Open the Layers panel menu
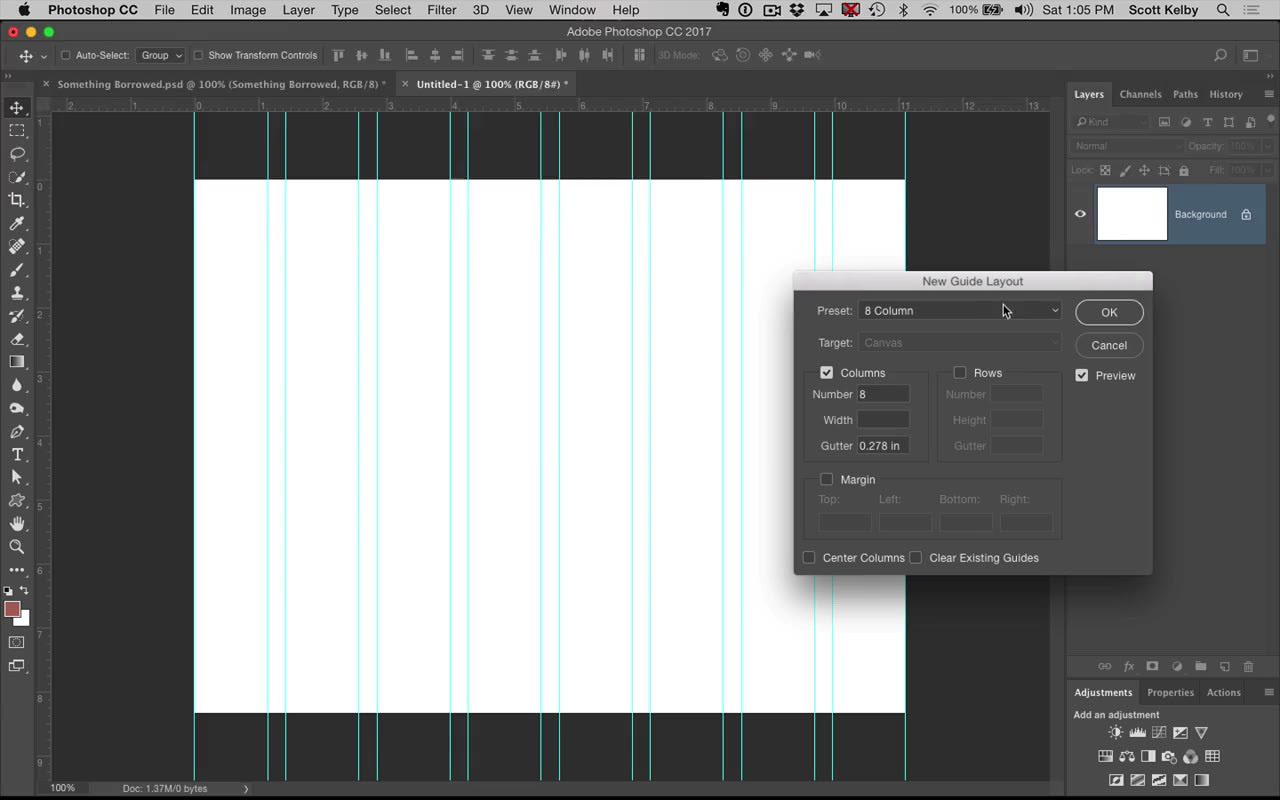The width and height of the screenshot is (1280, 800). (x=1269, y=94)
